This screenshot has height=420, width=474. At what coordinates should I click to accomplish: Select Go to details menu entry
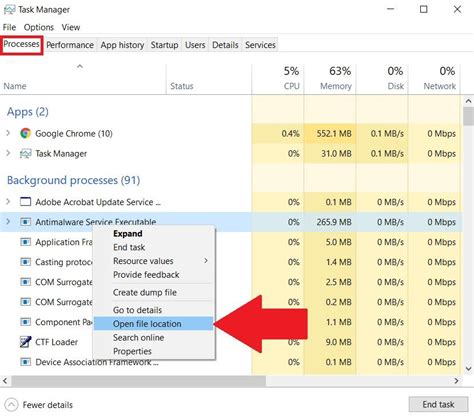(x=137, y=310)
